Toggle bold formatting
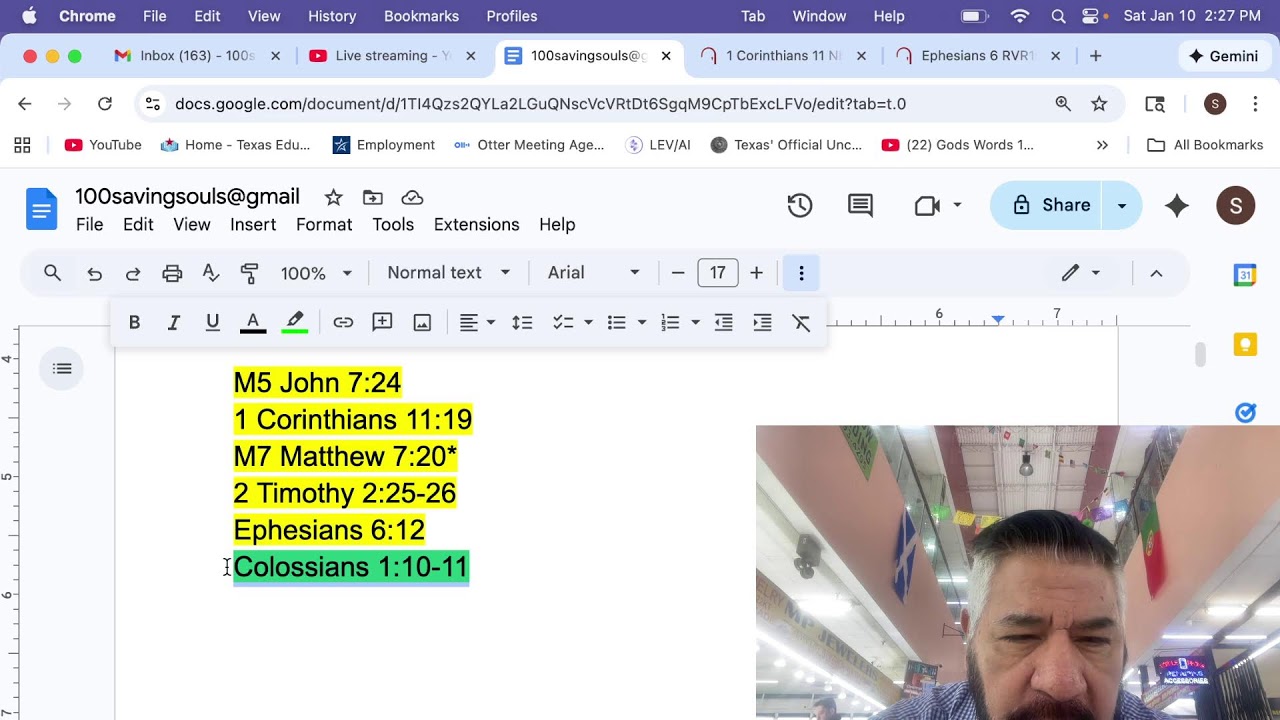The height and width of the screenshot is (720, 1280). coord(134,322)
